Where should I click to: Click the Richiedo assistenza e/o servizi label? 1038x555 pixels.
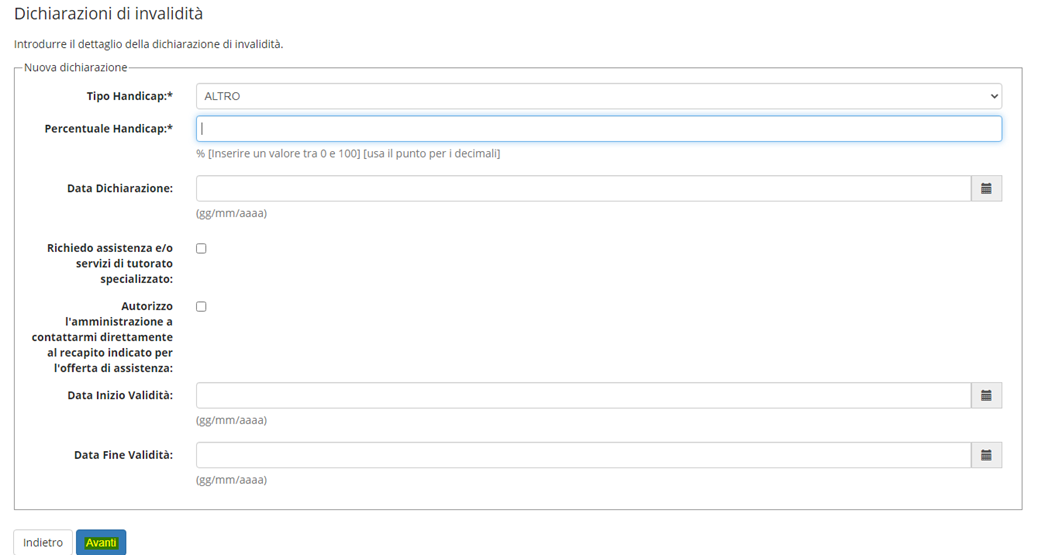tap(110, 264)
